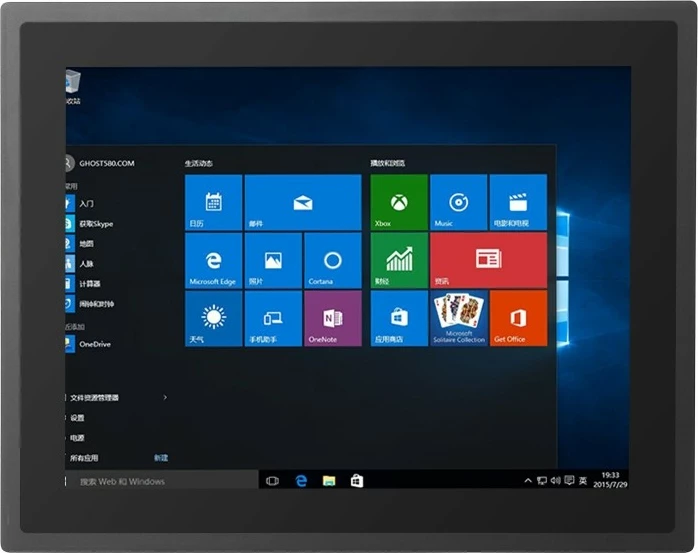Viewport: 698px width, 553px height.
Task: Show hidden system tray icons chevron
Action: [528, 481]
